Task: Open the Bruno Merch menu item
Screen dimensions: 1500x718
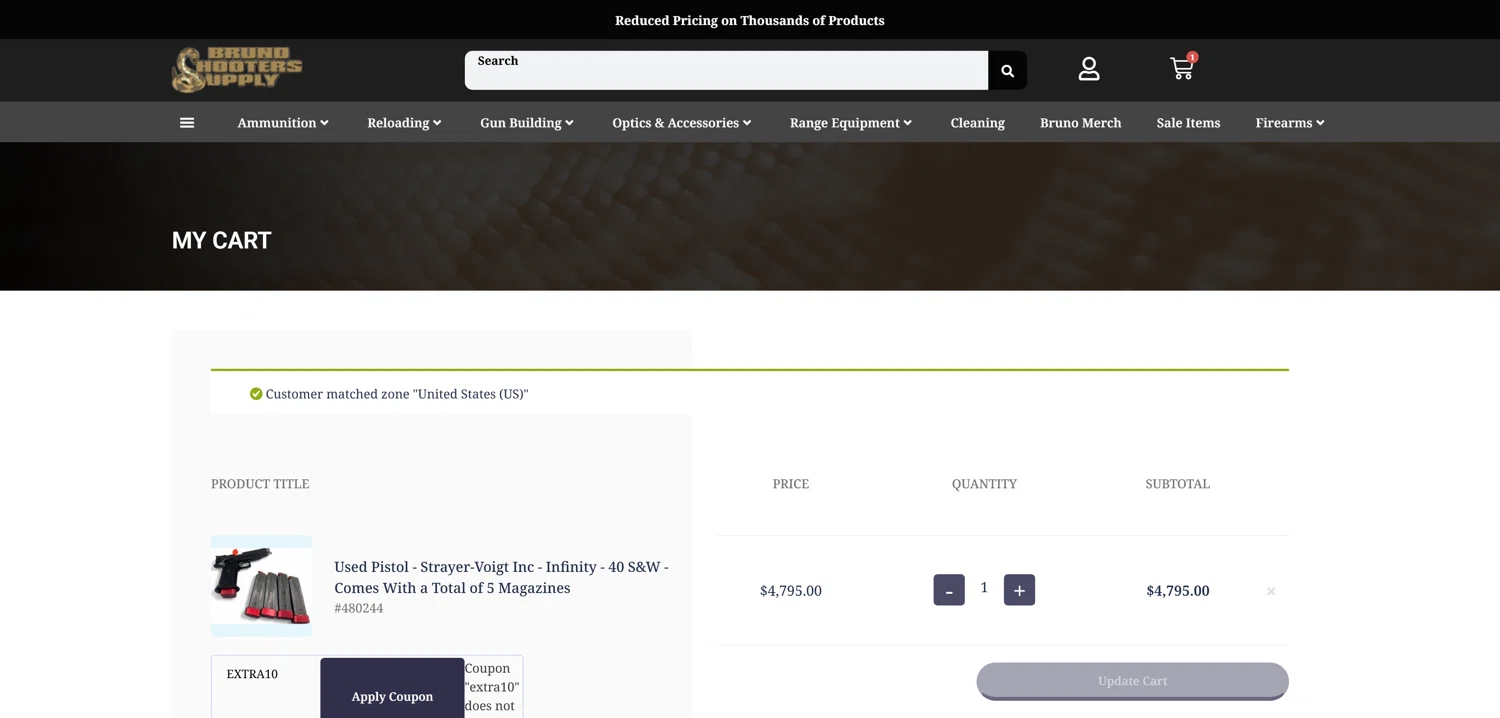Action: [x=1080, y=123]
